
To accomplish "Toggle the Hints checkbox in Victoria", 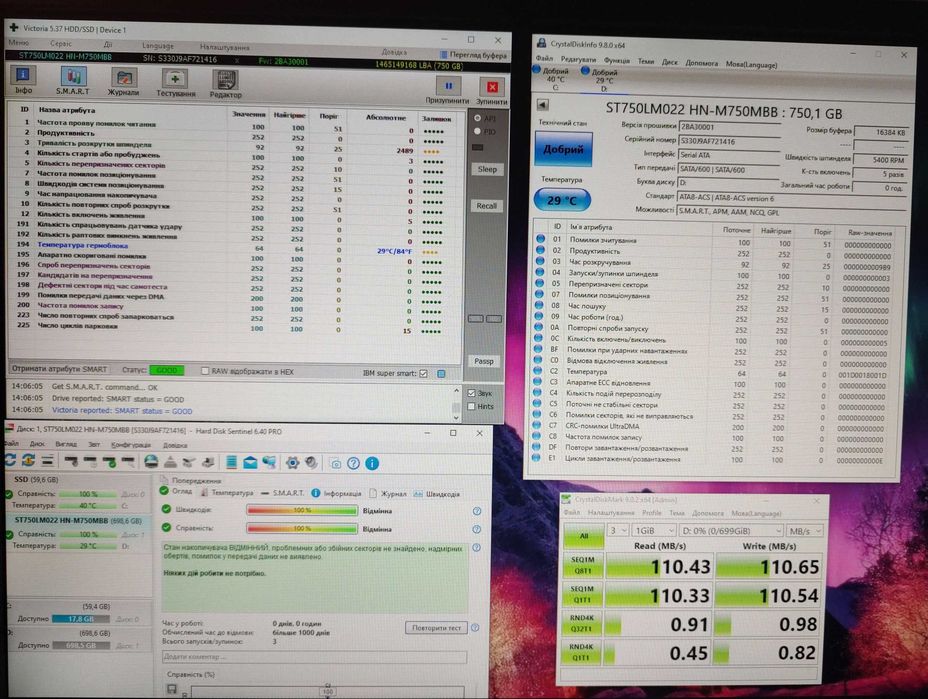I will 472,407.
